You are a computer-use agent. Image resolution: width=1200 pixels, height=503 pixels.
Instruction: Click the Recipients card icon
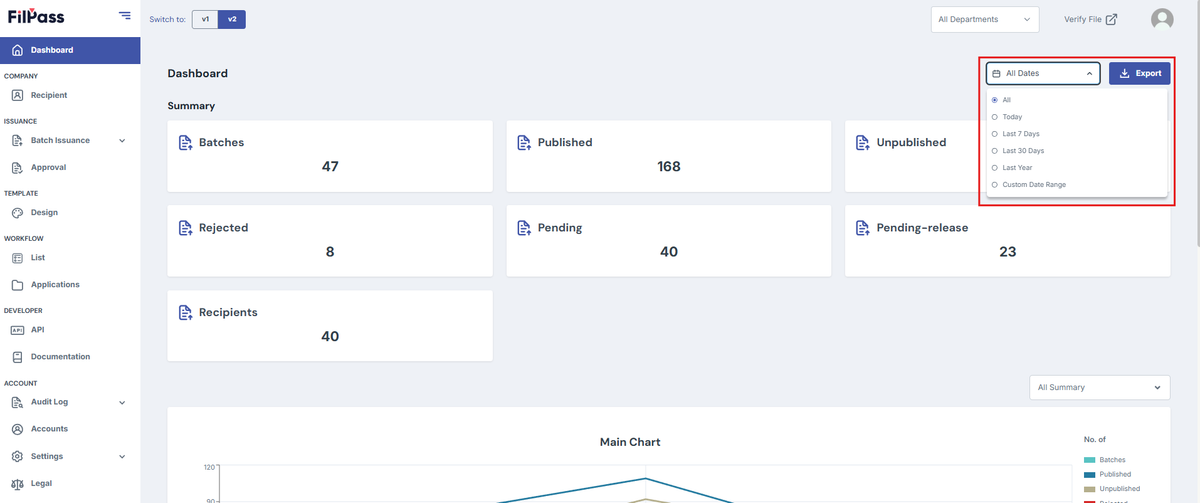tap(185, 313)
